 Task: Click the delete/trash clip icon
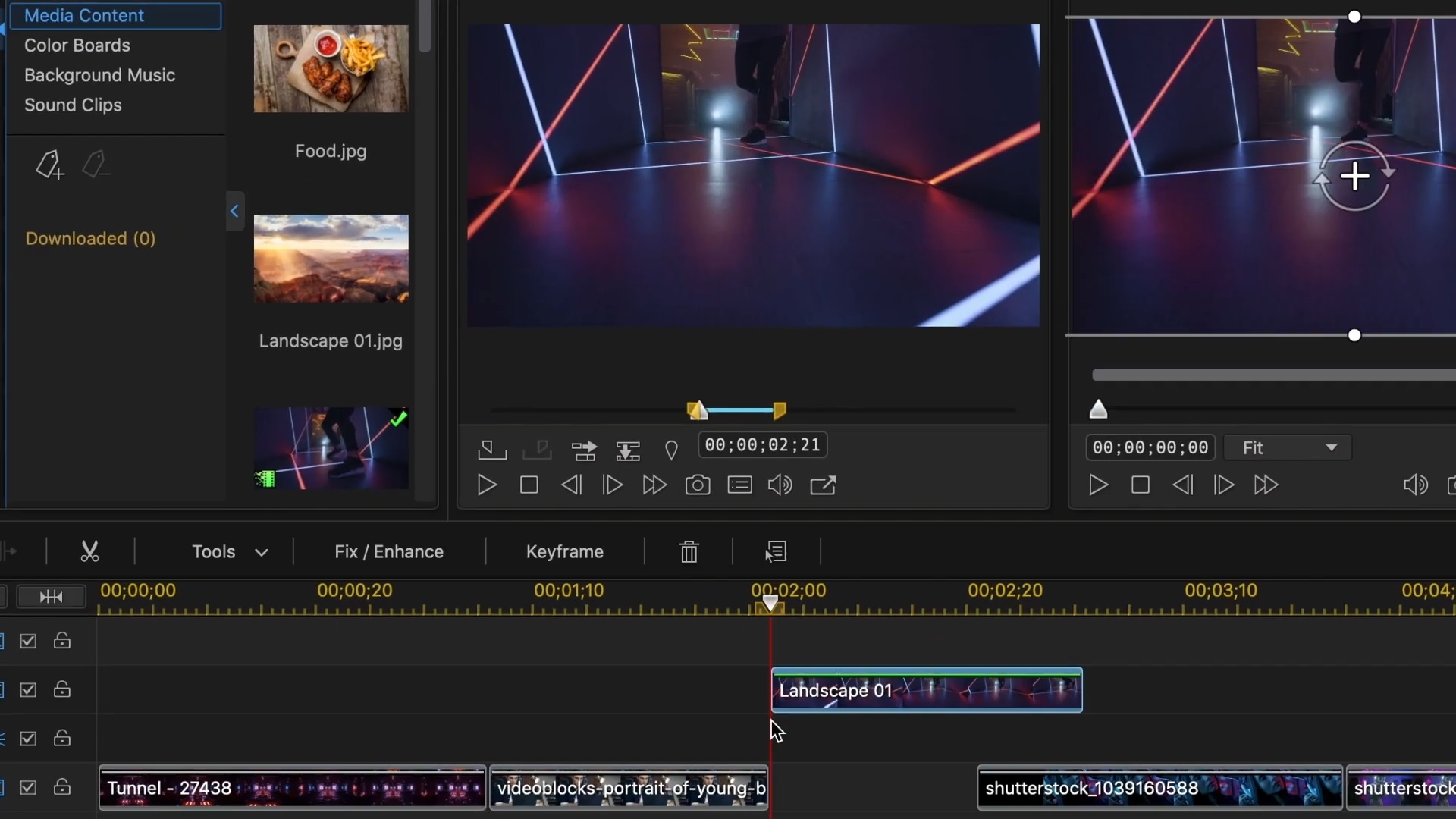689,552
